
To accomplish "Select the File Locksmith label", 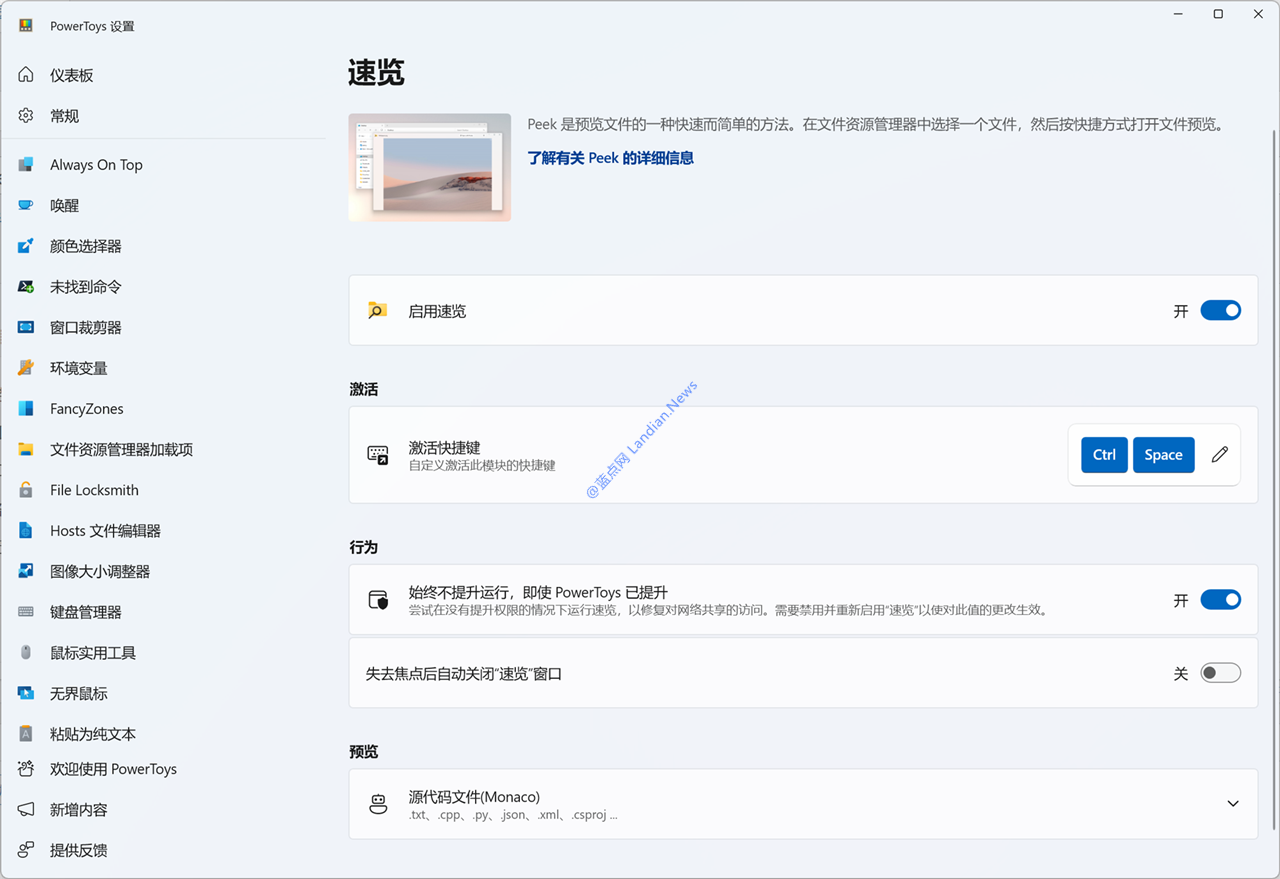I will point(94,490).
